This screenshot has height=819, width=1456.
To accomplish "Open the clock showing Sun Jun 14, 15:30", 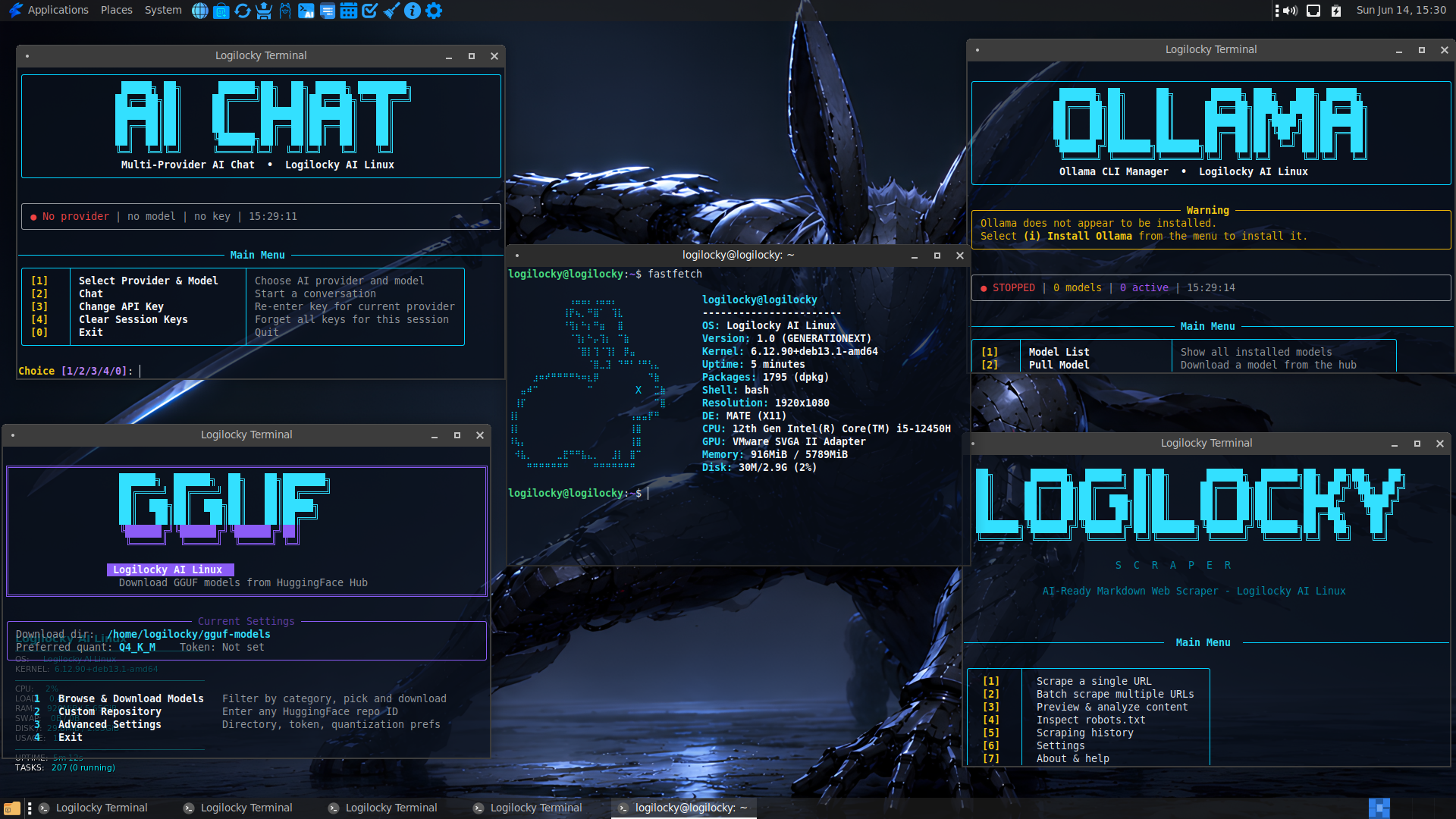I will click(x=1401, y=10).
